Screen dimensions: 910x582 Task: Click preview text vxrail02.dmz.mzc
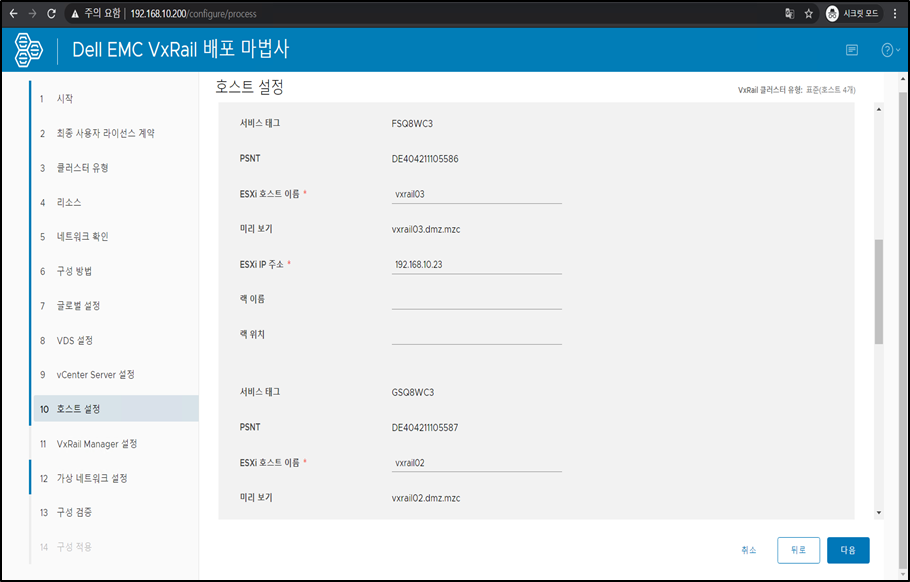[426, 498]
